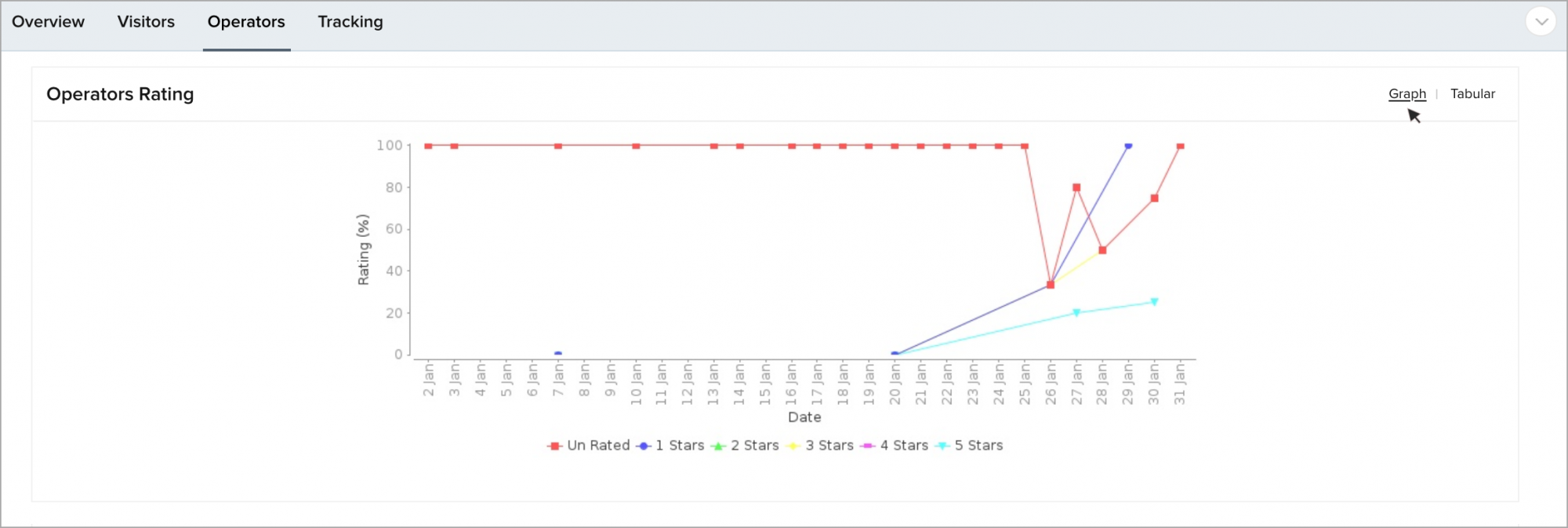Toggle 3 Stars series in legend
Screen dimensions: 1568x528
click(x=820, y=446)
